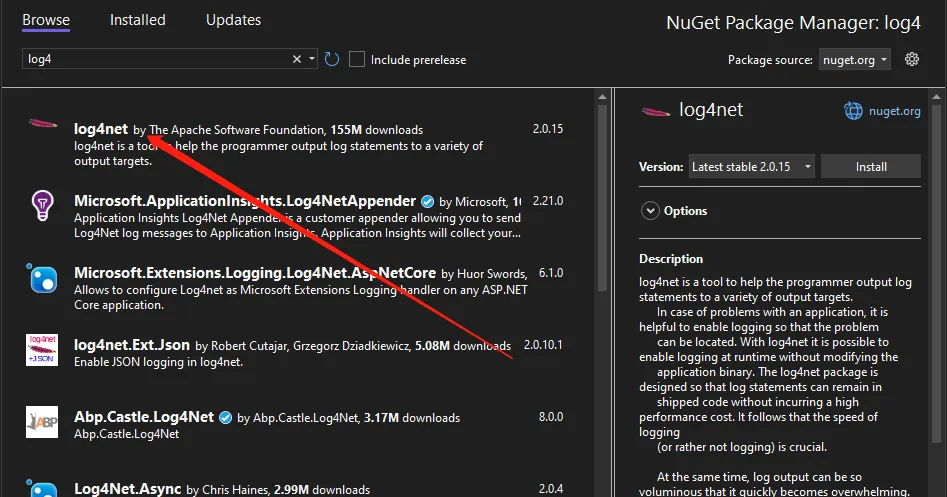Click the Description heading
Screen dimensions: 947x497
pyautogui.click(x=671, y=259)
